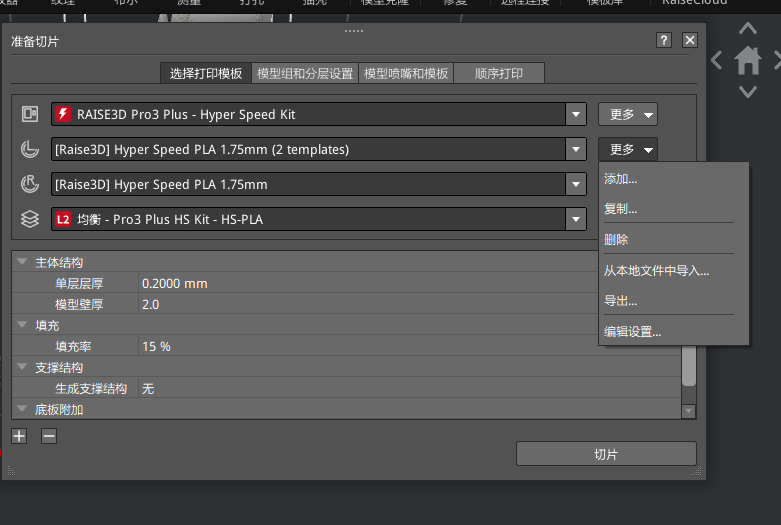Click the 填充率 value 15 %

point(156,347)
